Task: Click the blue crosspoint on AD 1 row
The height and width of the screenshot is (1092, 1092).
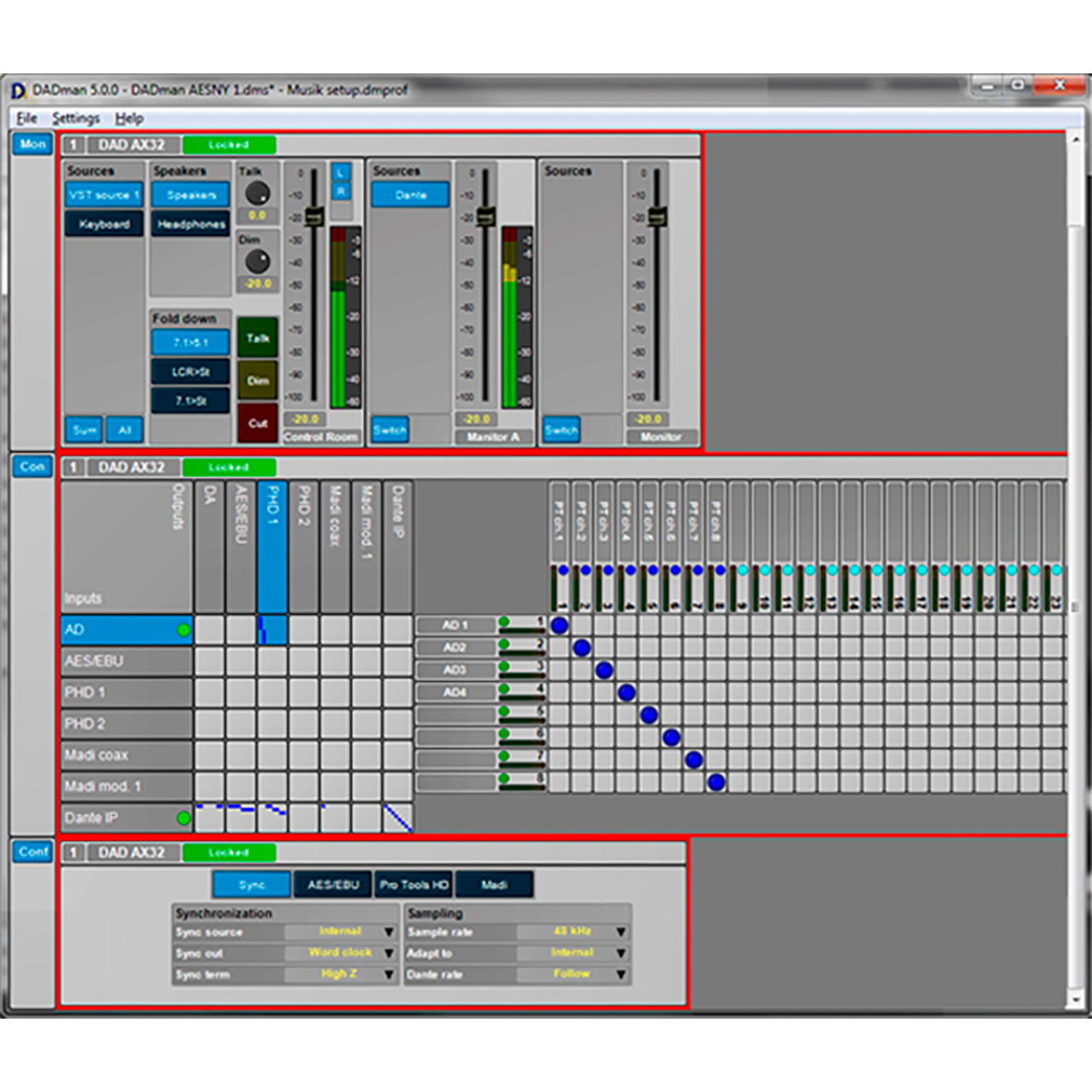Action: coord(559,625)
